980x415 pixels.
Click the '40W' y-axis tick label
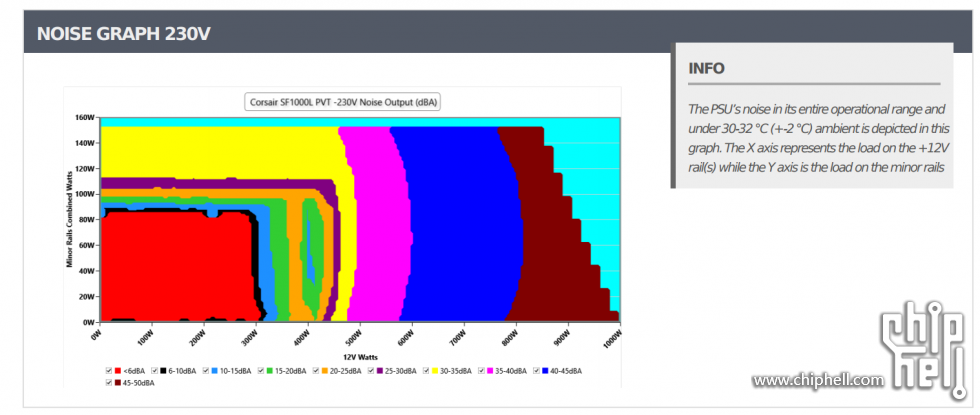click(87, 271)
